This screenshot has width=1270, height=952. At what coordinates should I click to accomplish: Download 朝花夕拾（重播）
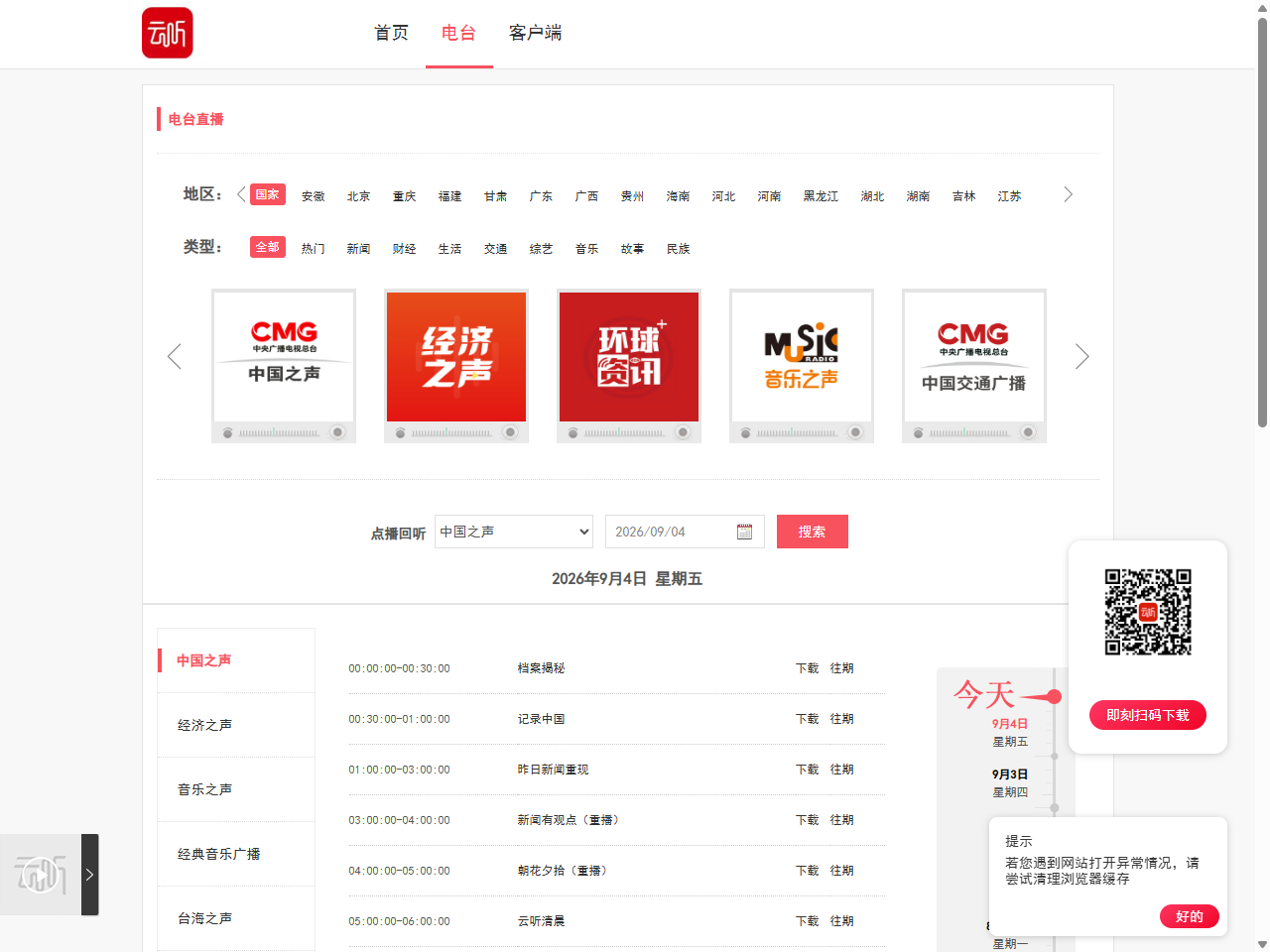[x=808, y=871]
